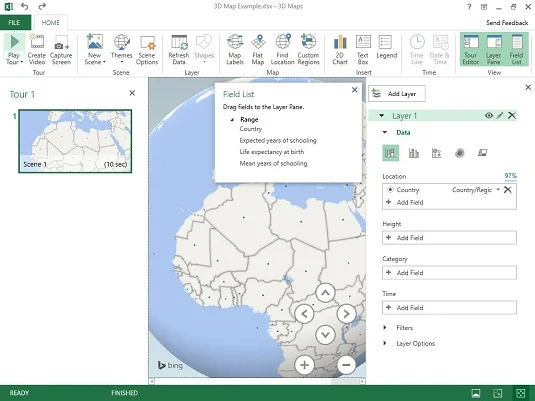Insert a 2D Chart
Screen dimensions: 535x401
click(x=340, y=49)
